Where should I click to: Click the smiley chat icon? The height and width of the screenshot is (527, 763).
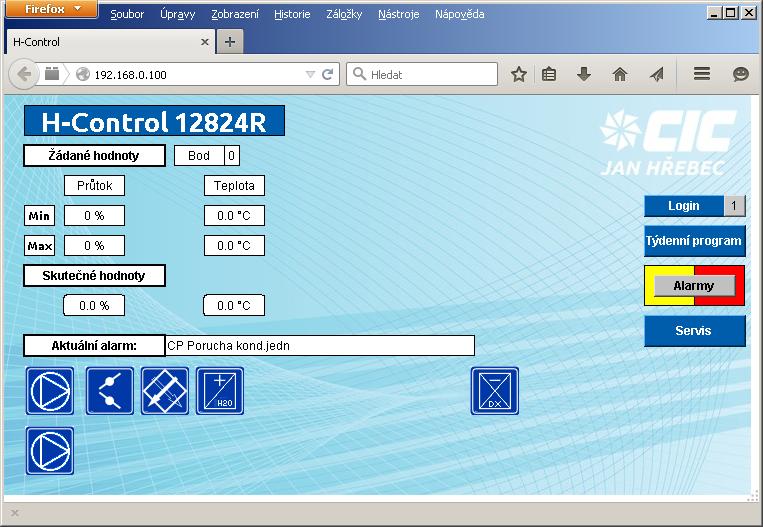pos(741,74)
